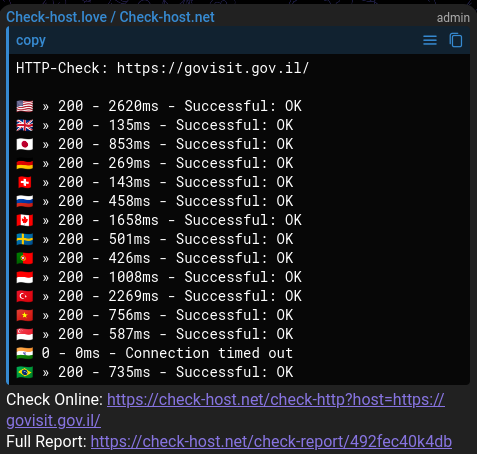Click the Singapore flag beside 587ms

tap(25, 334)
